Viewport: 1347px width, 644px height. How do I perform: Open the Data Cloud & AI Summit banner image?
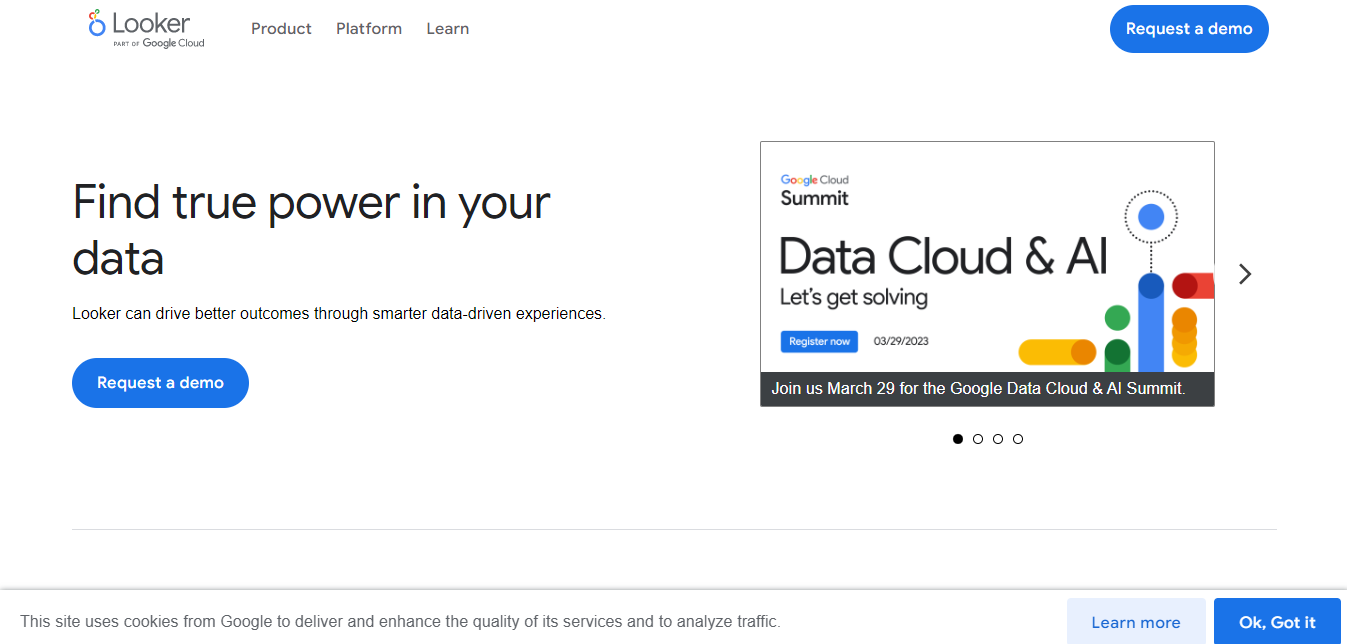pyautogui.click(x=987, y=257)
